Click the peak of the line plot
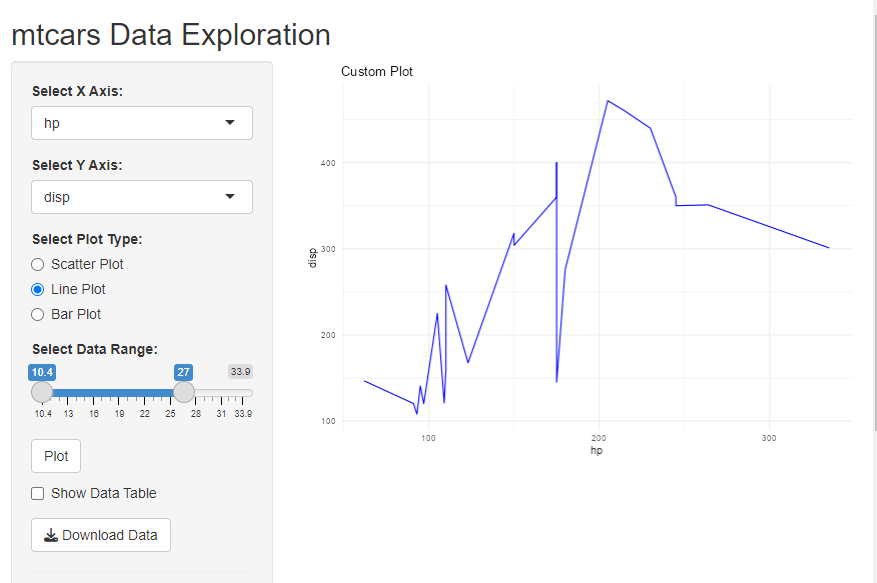The image size is (877, 583). pos(607,100)
